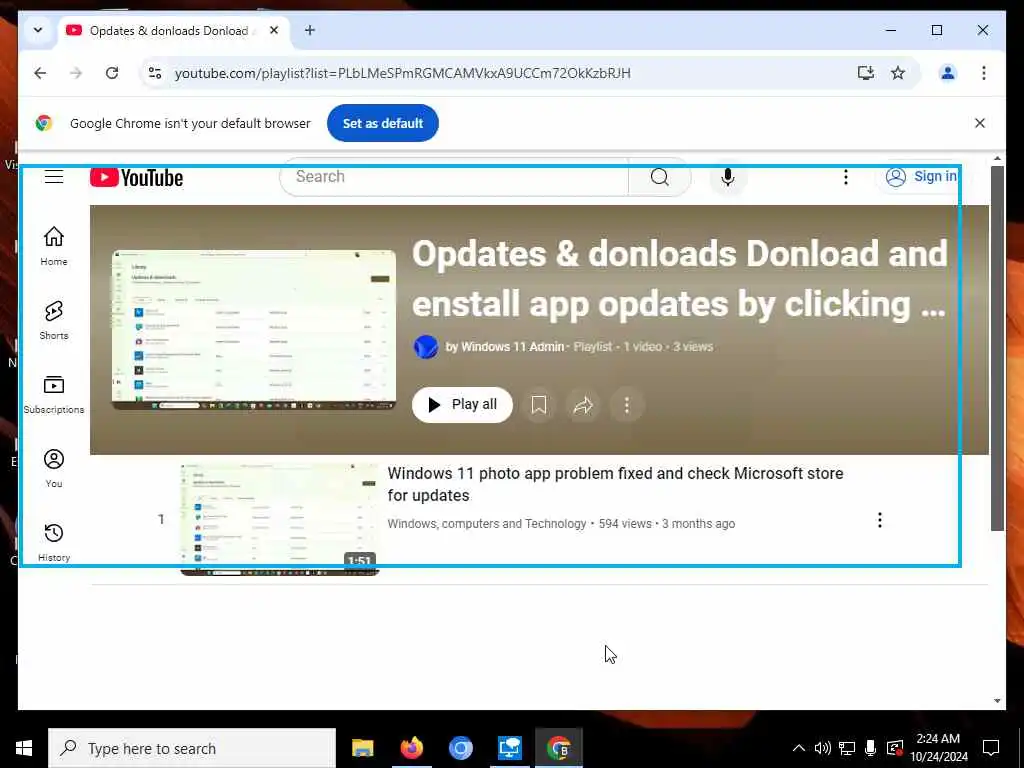
Task: View site information icon in address bar
Action: click(x=155, y=73)
